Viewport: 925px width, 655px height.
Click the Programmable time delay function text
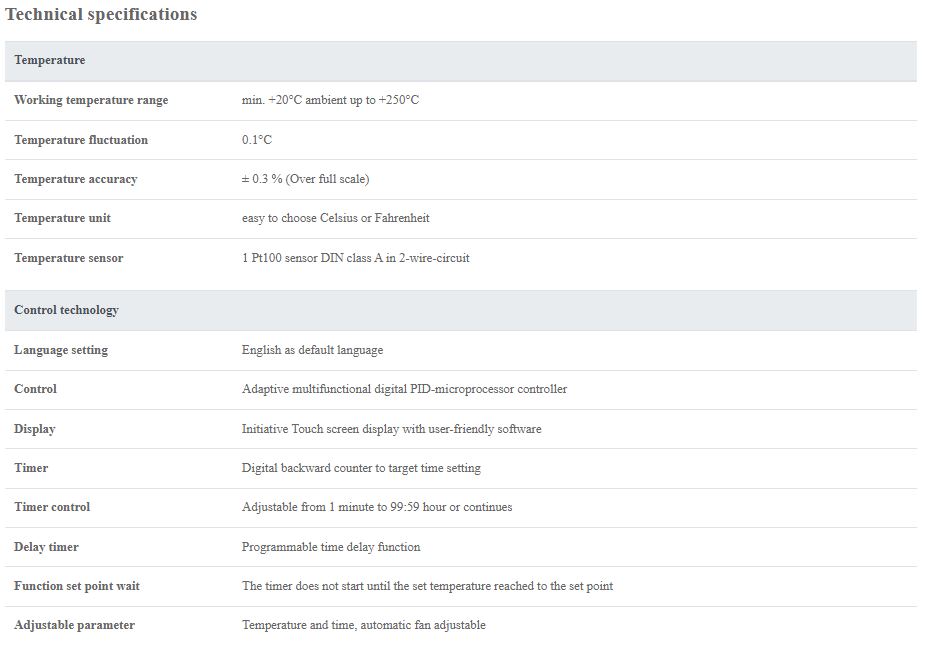click(331, 547)
